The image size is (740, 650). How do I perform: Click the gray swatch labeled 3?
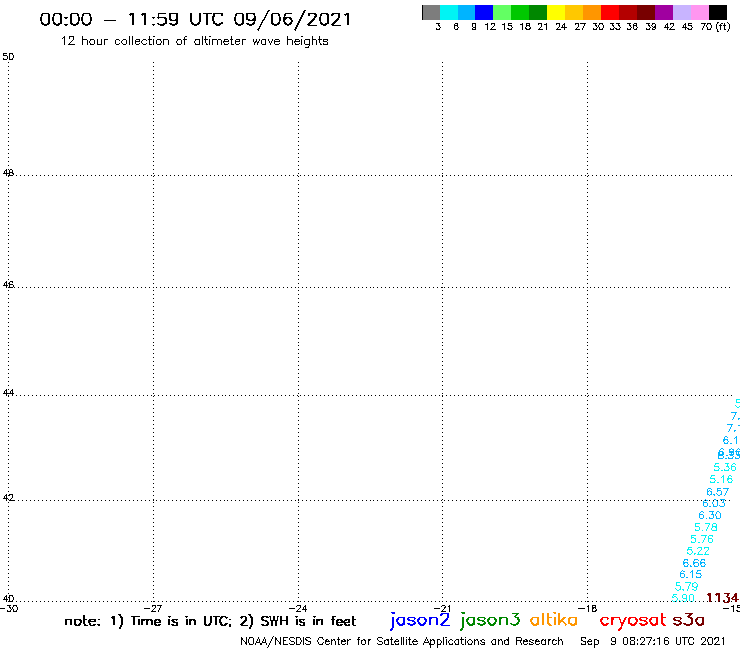[431, 12]
